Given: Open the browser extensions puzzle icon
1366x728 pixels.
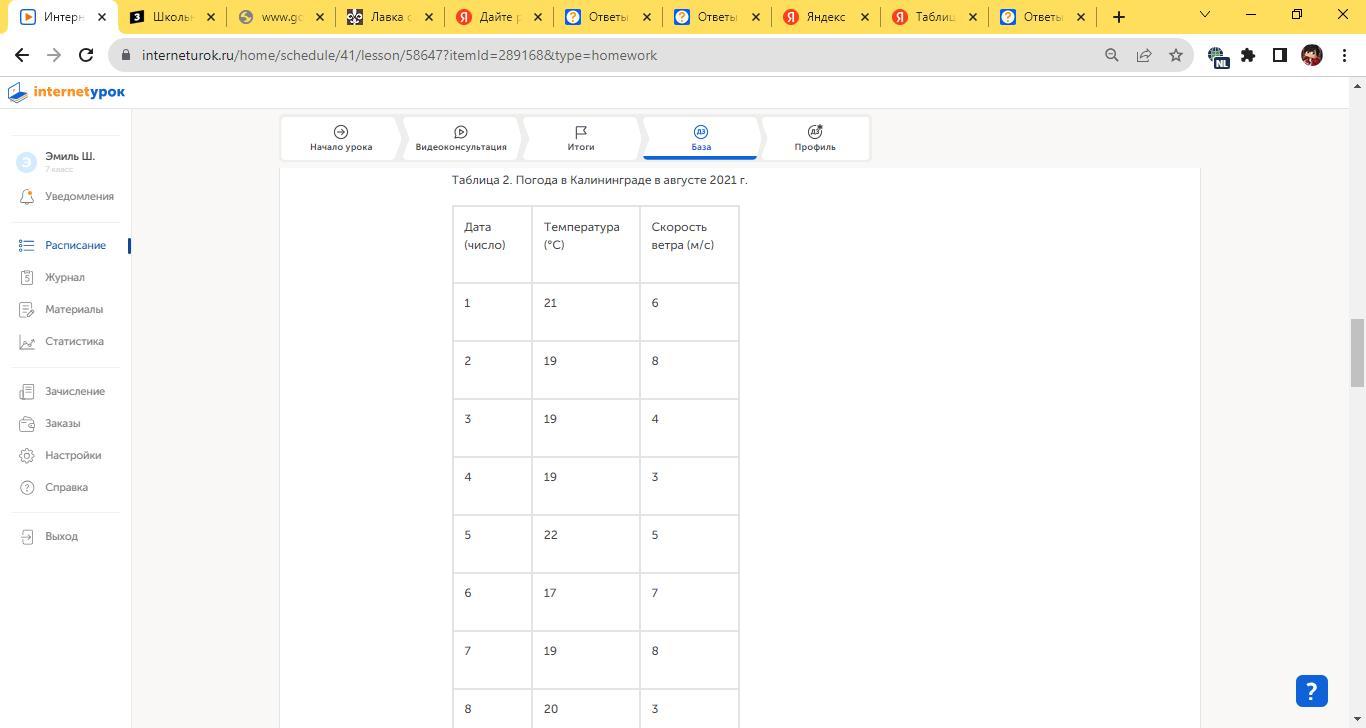Looking at the screenshot, I should coord(1248,55).
